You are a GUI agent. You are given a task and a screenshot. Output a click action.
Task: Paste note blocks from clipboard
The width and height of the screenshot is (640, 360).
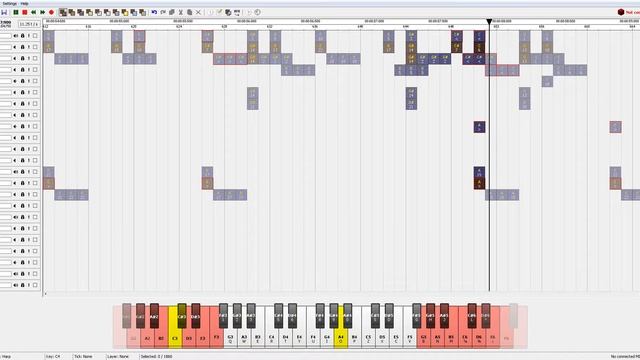tap(189, 12)
